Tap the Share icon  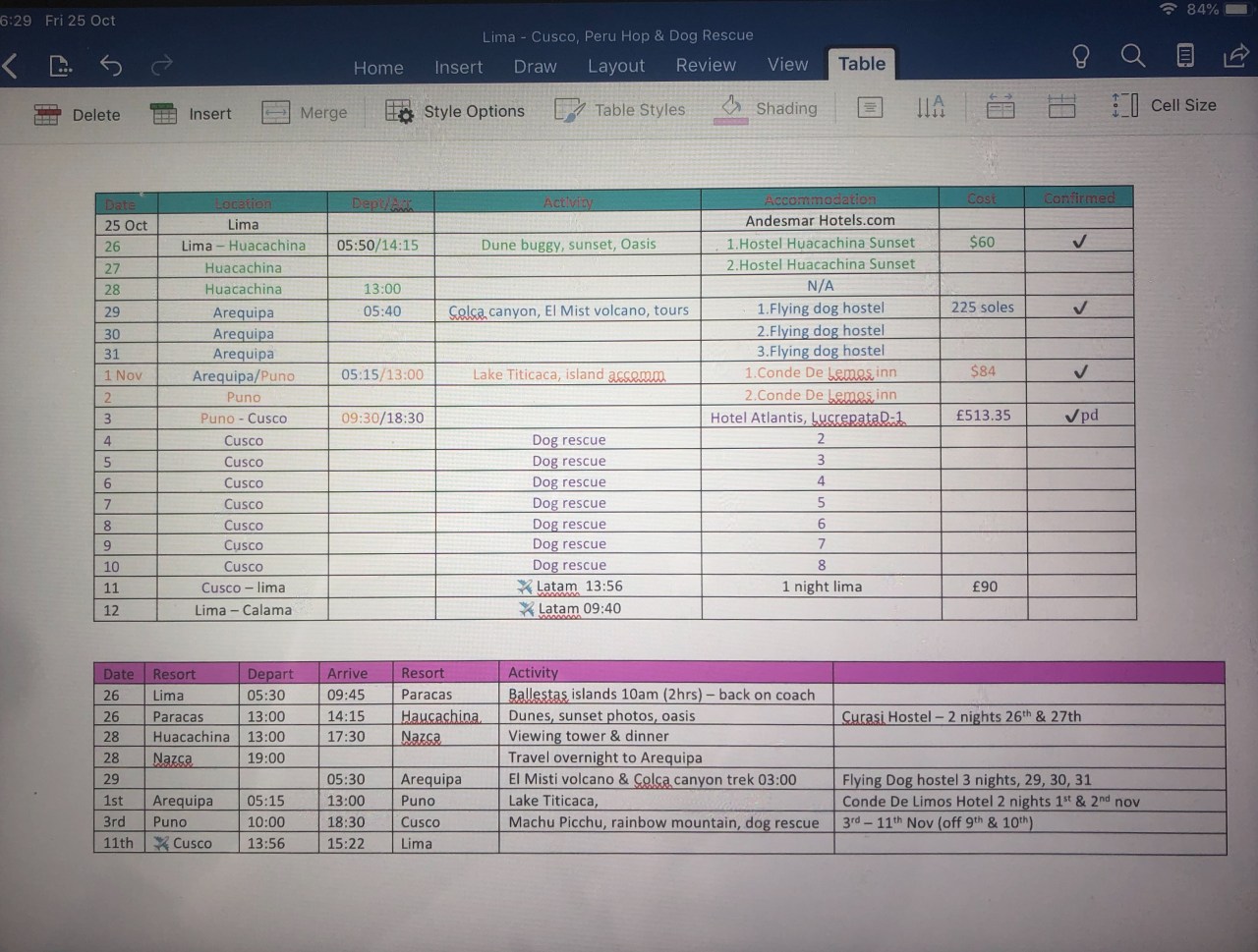click(x=1235, y=57)
